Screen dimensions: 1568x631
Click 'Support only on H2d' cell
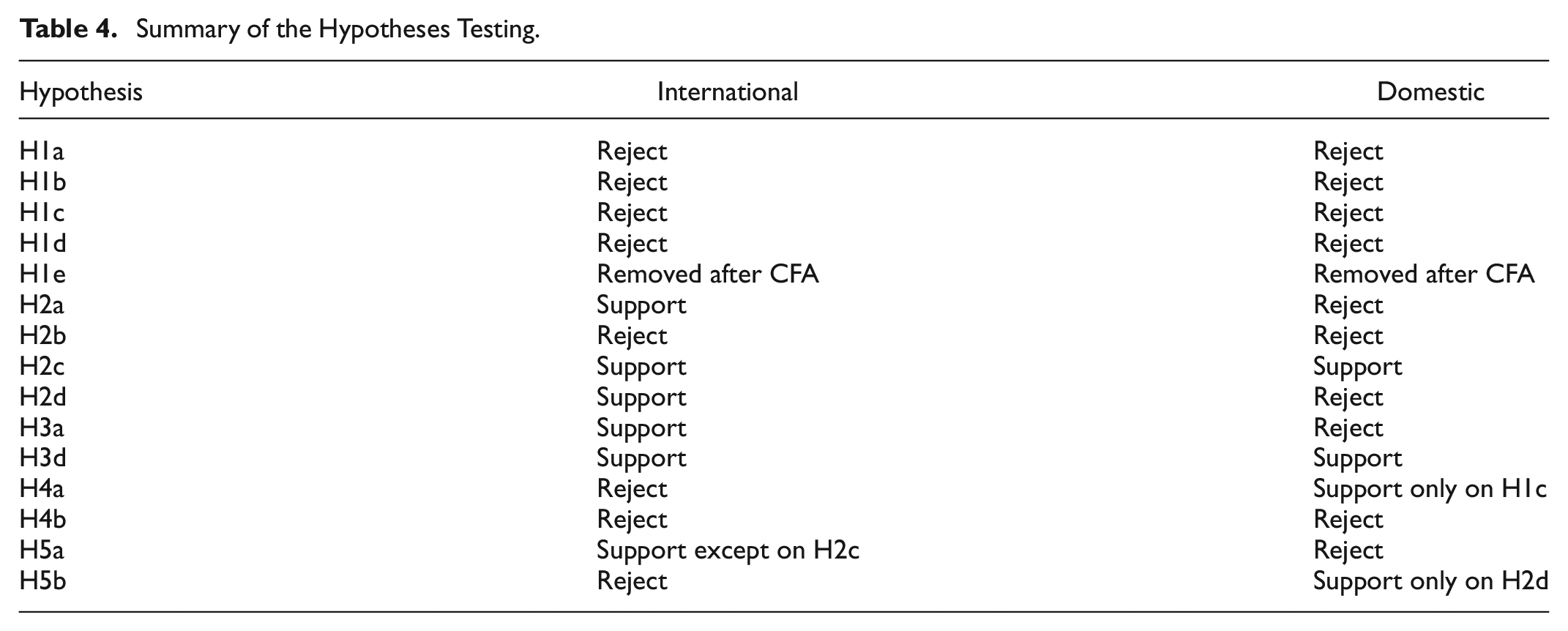click(1431, 581)
